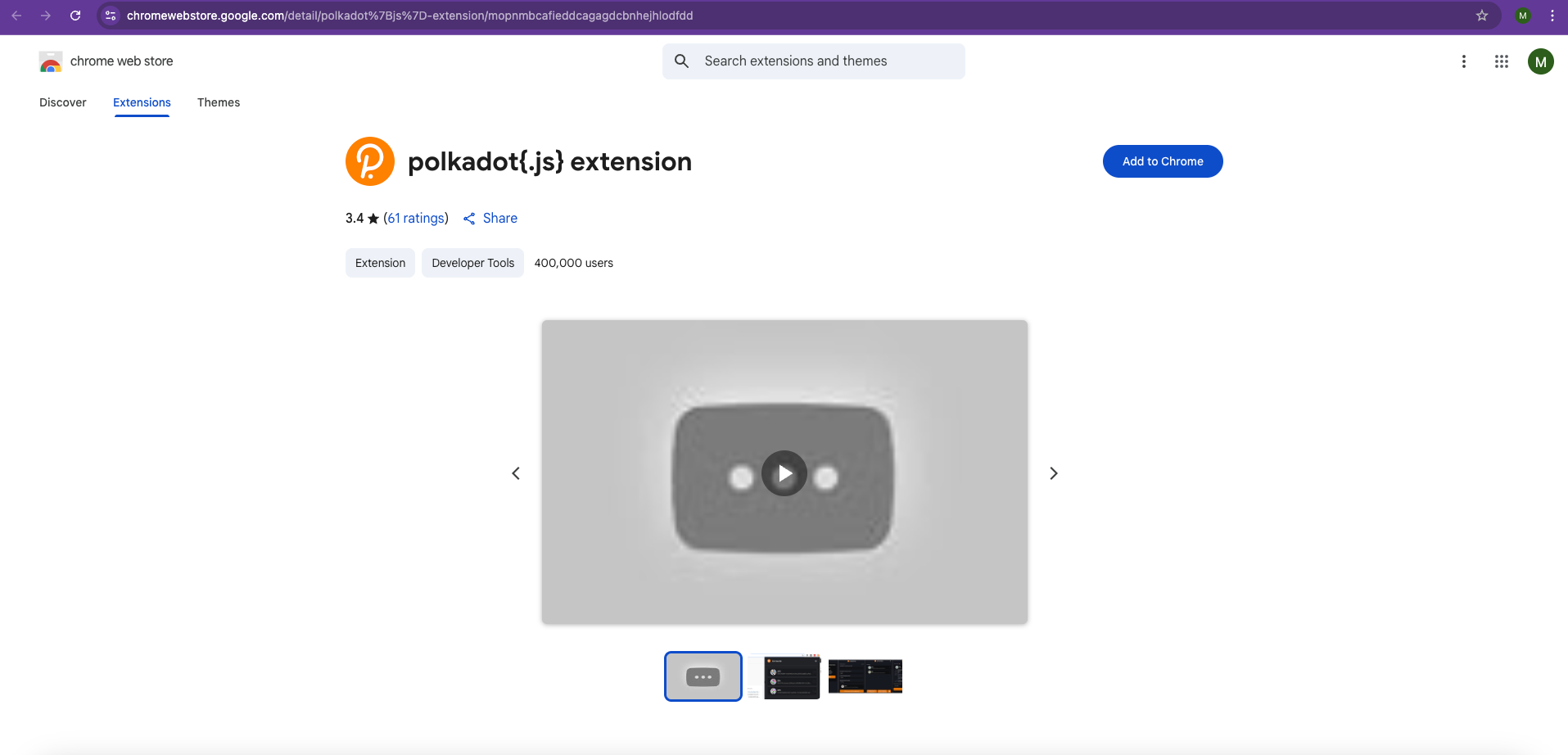Select the video thumbnail in carousel
Viewport: 1568px width, 755px height.
tap(703, 676)
